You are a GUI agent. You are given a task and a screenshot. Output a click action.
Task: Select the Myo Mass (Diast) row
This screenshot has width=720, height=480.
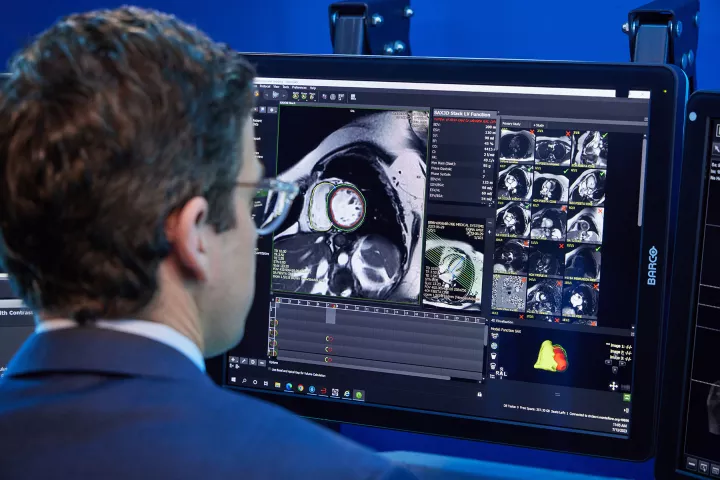[x=463, y=163]
